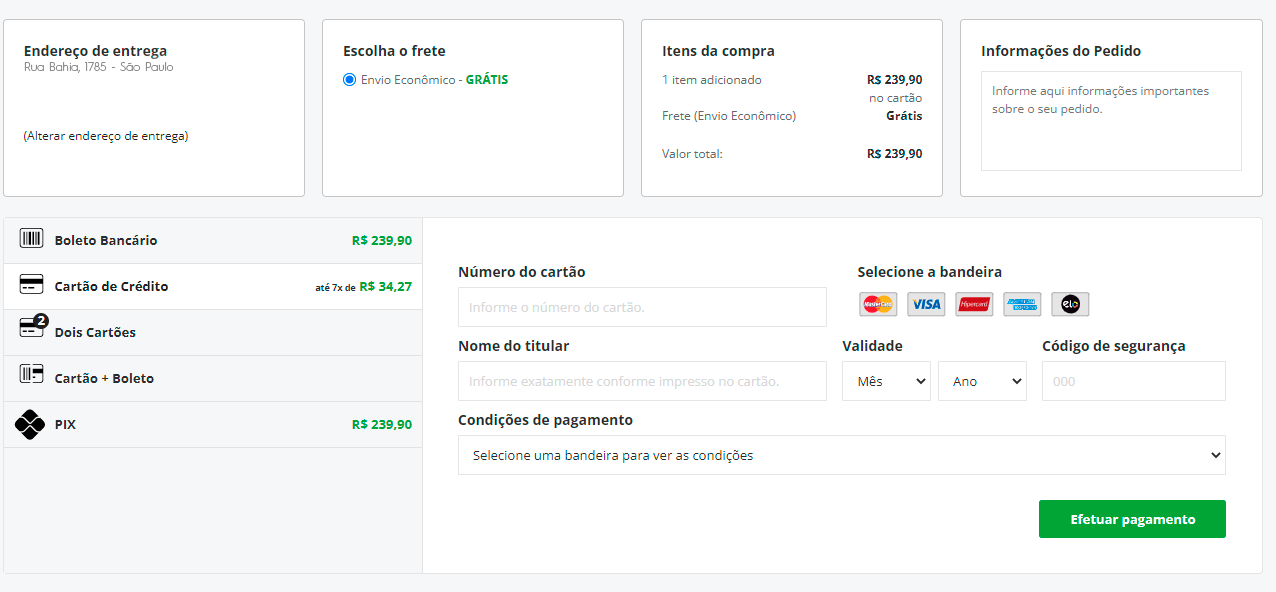Click the Escolha o frete heading
1276x592 pixels.
(x=394, y=51)
